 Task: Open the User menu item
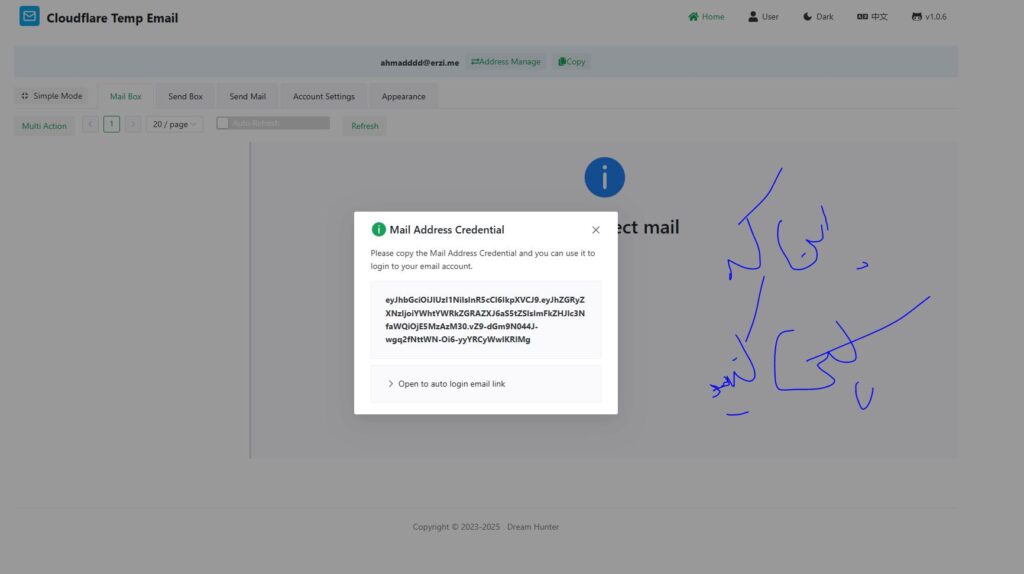tap(763, 16)
